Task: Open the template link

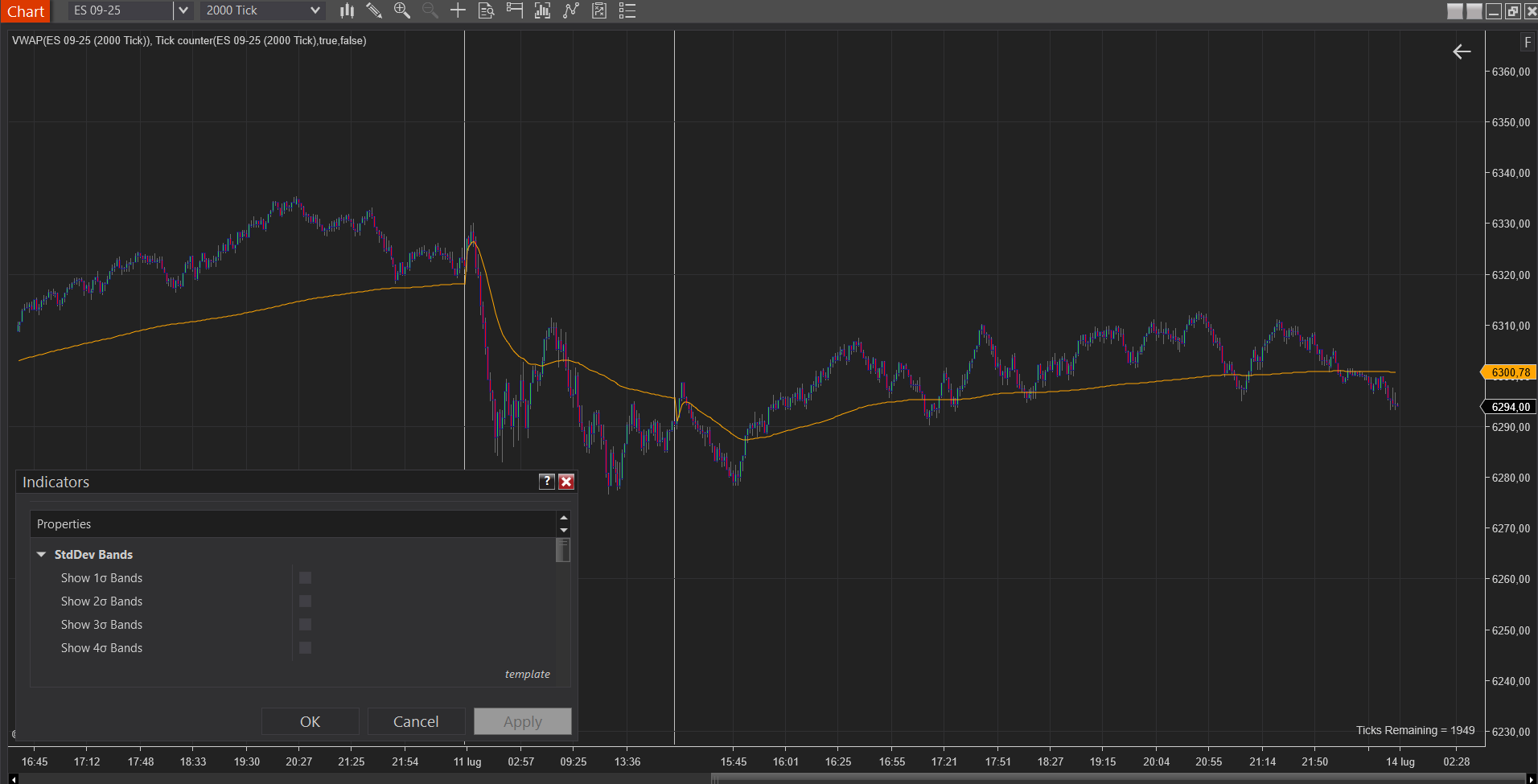Action: 528,674
